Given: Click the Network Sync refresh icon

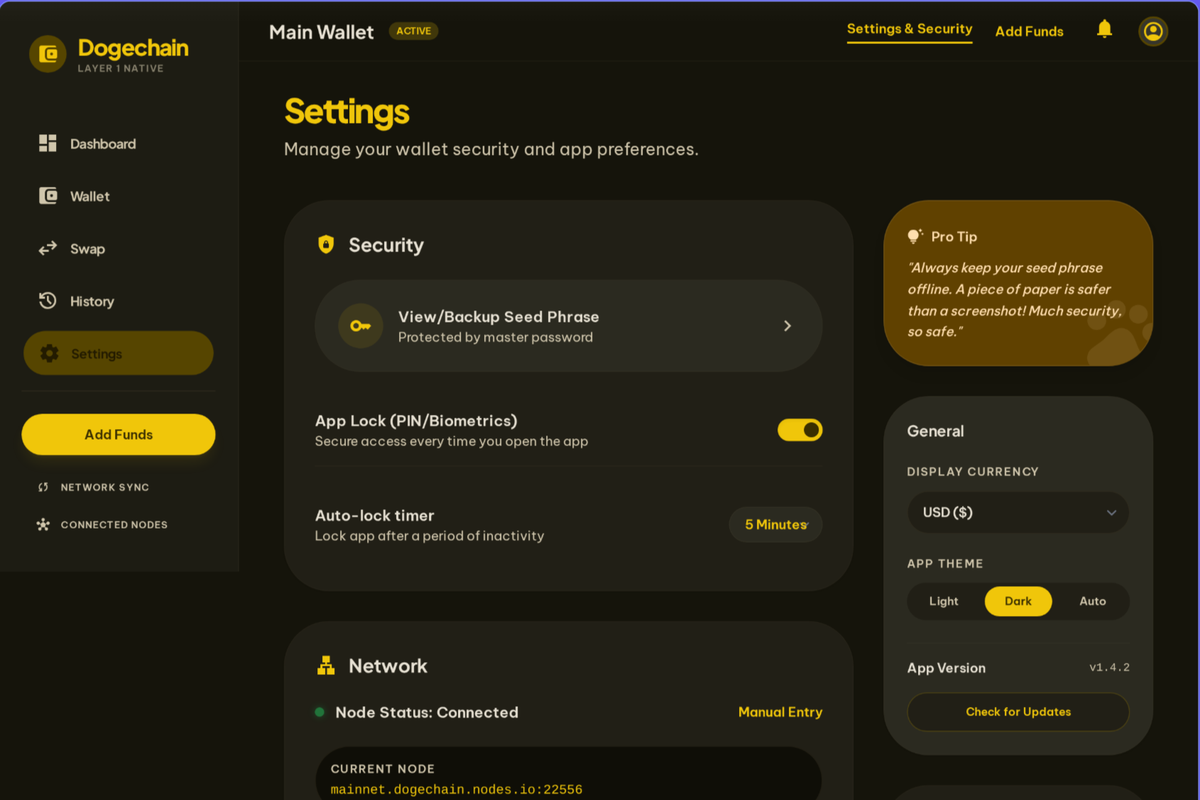Looking at the screenshot, I should [x=43, y=488].
